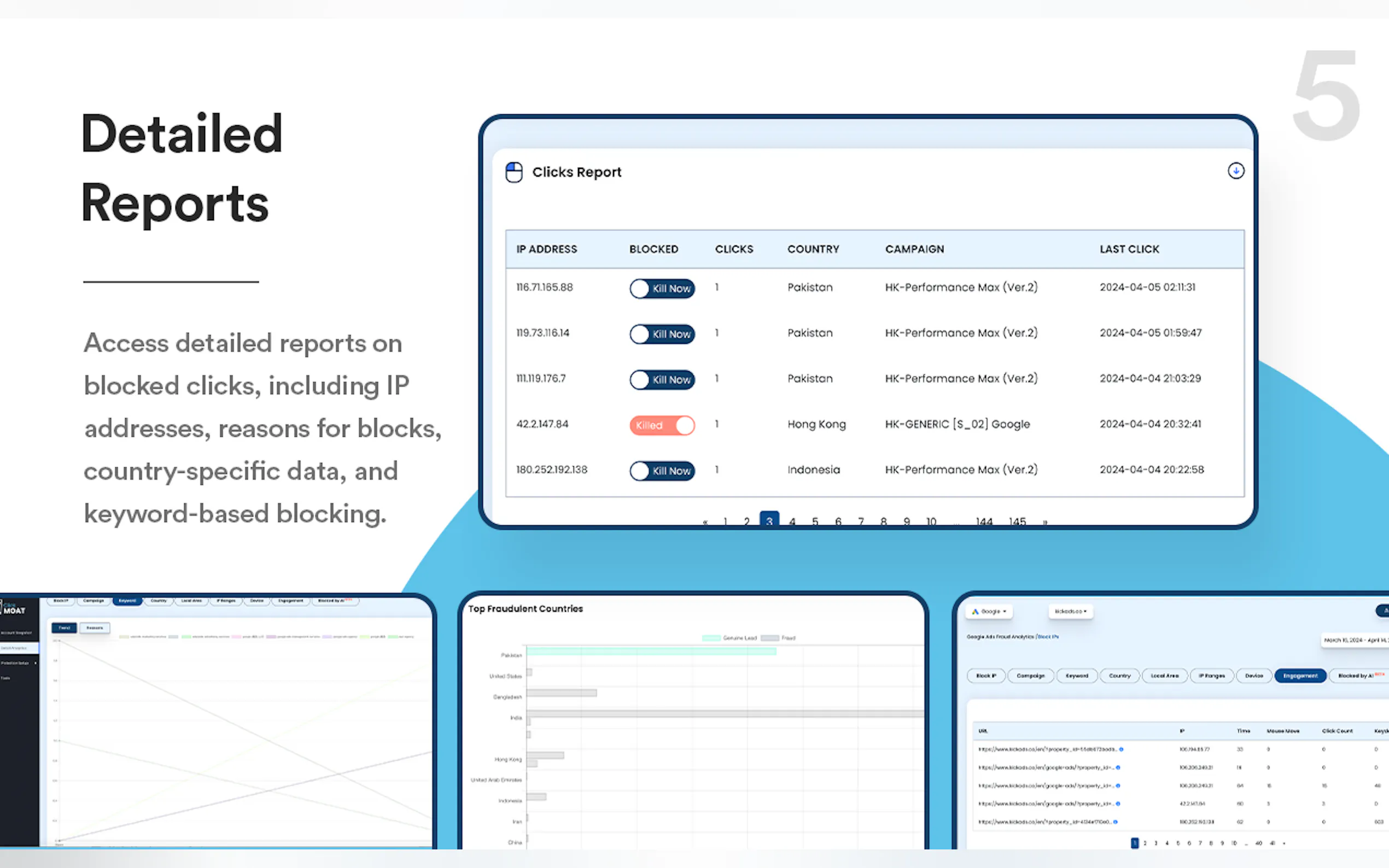Toggle Kill Now switch for IP 180.252.192.138
The image size is (1389, 868).
(x=662, y=471)
